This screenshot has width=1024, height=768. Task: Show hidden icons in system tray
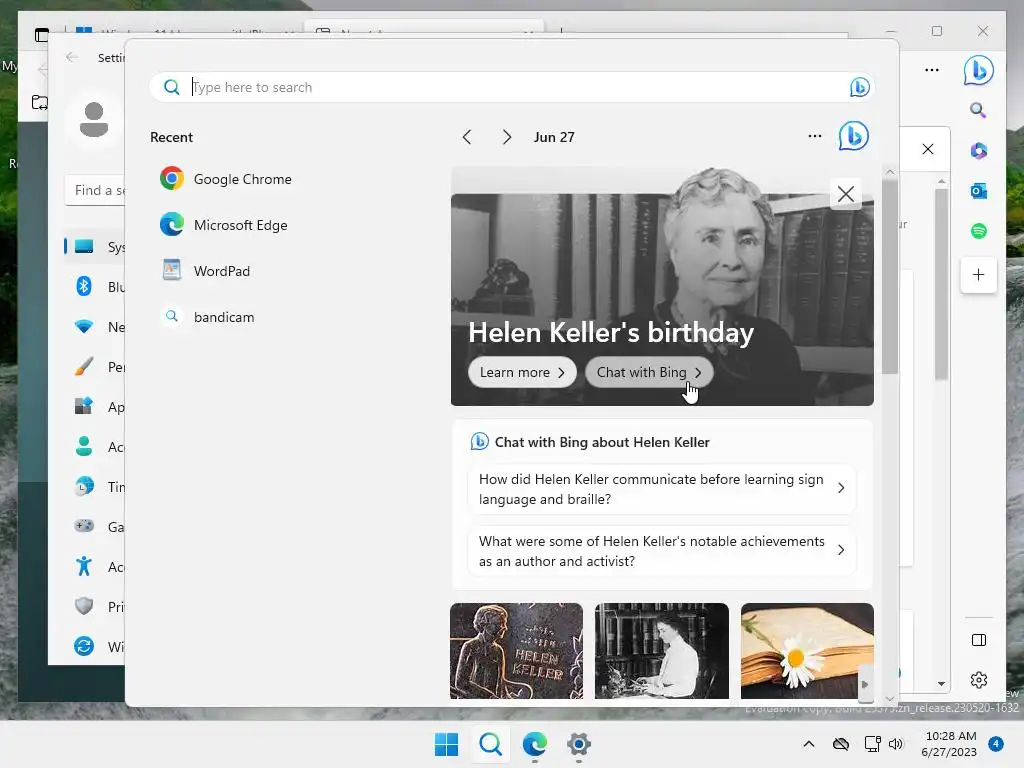click(x=808, y=744)
